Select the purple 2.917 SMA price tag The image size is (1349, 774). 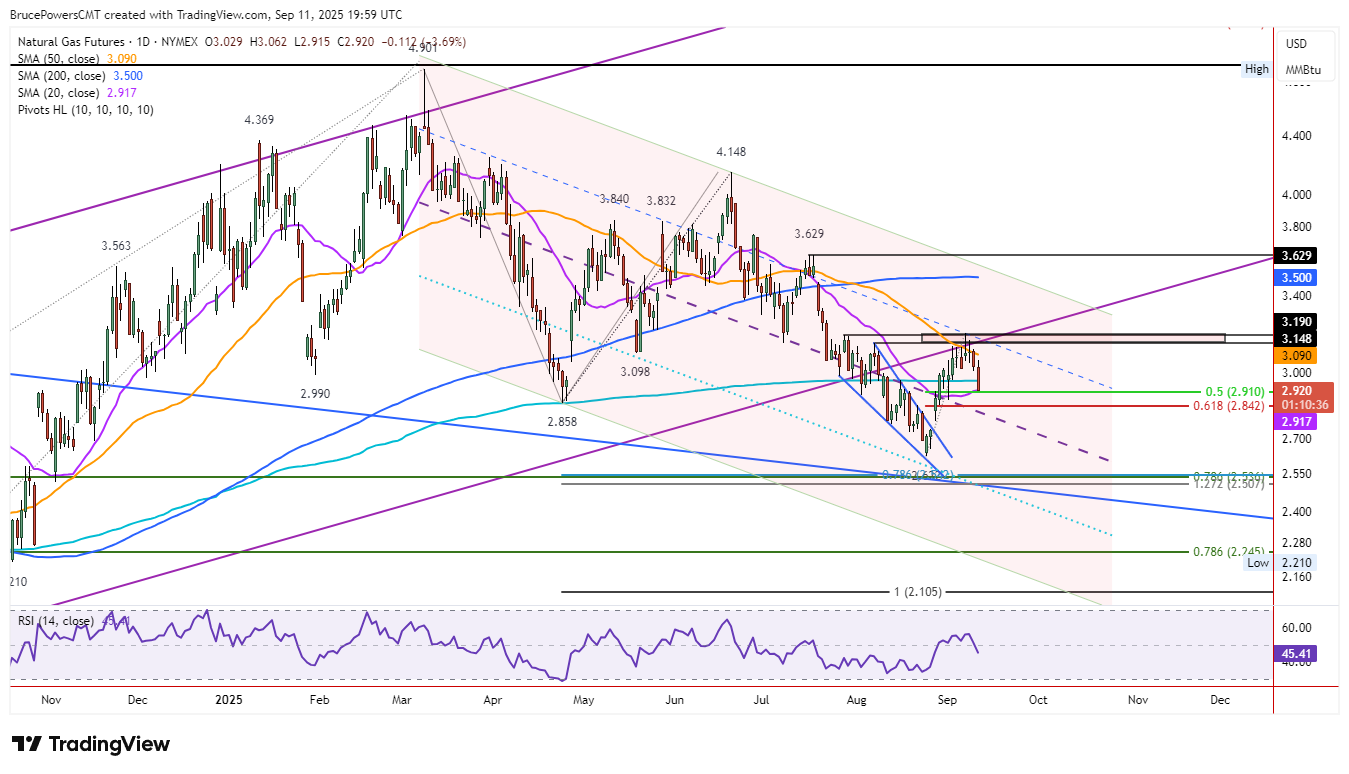[1295, 422]
